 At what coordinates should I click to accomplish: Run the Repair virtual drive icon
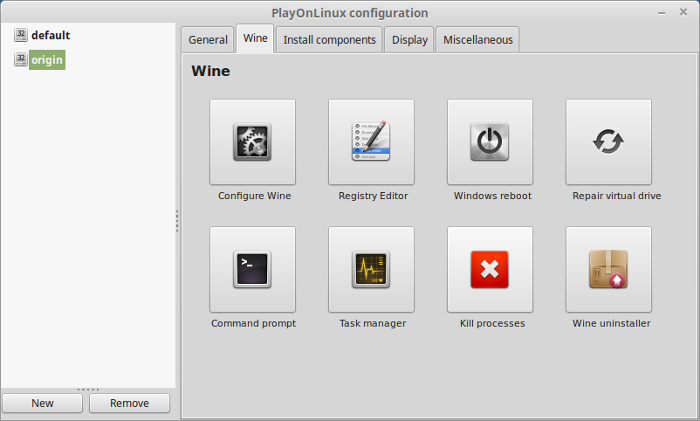coord(608,142)
